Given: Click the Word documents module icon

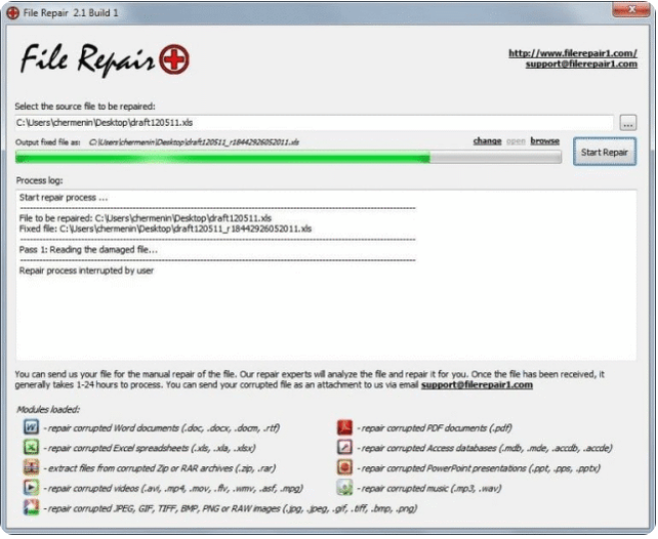Looking at the screenshot, I should (x=31, y=427).
